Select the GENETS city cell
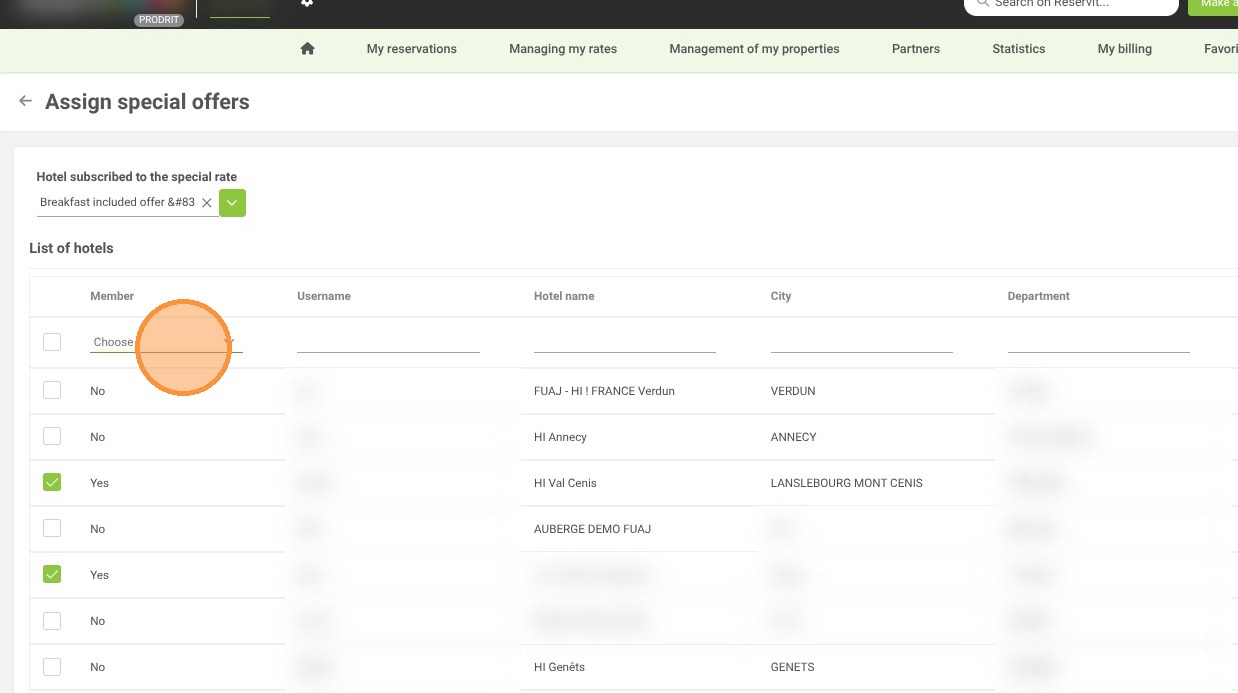 pos(792,667)
